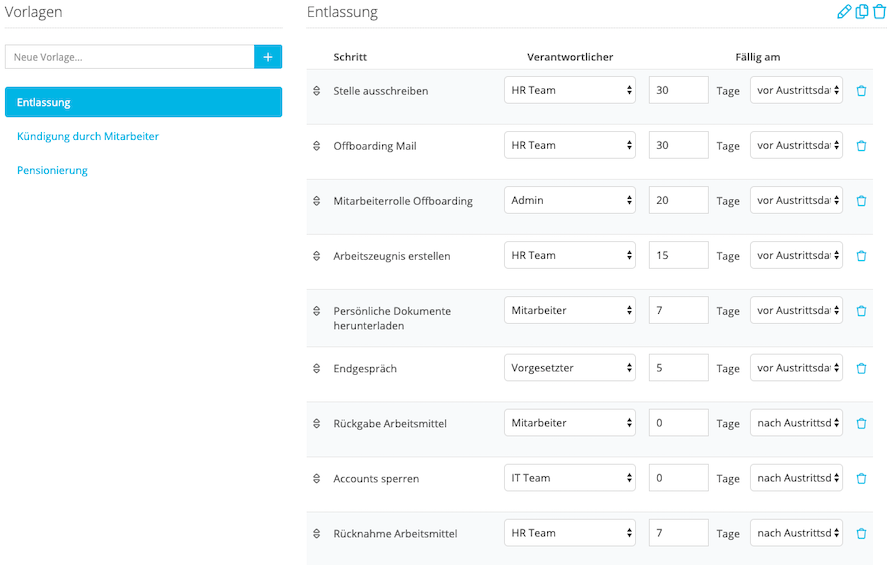
Task: Click days field showing 20
Action: [679, 200]
